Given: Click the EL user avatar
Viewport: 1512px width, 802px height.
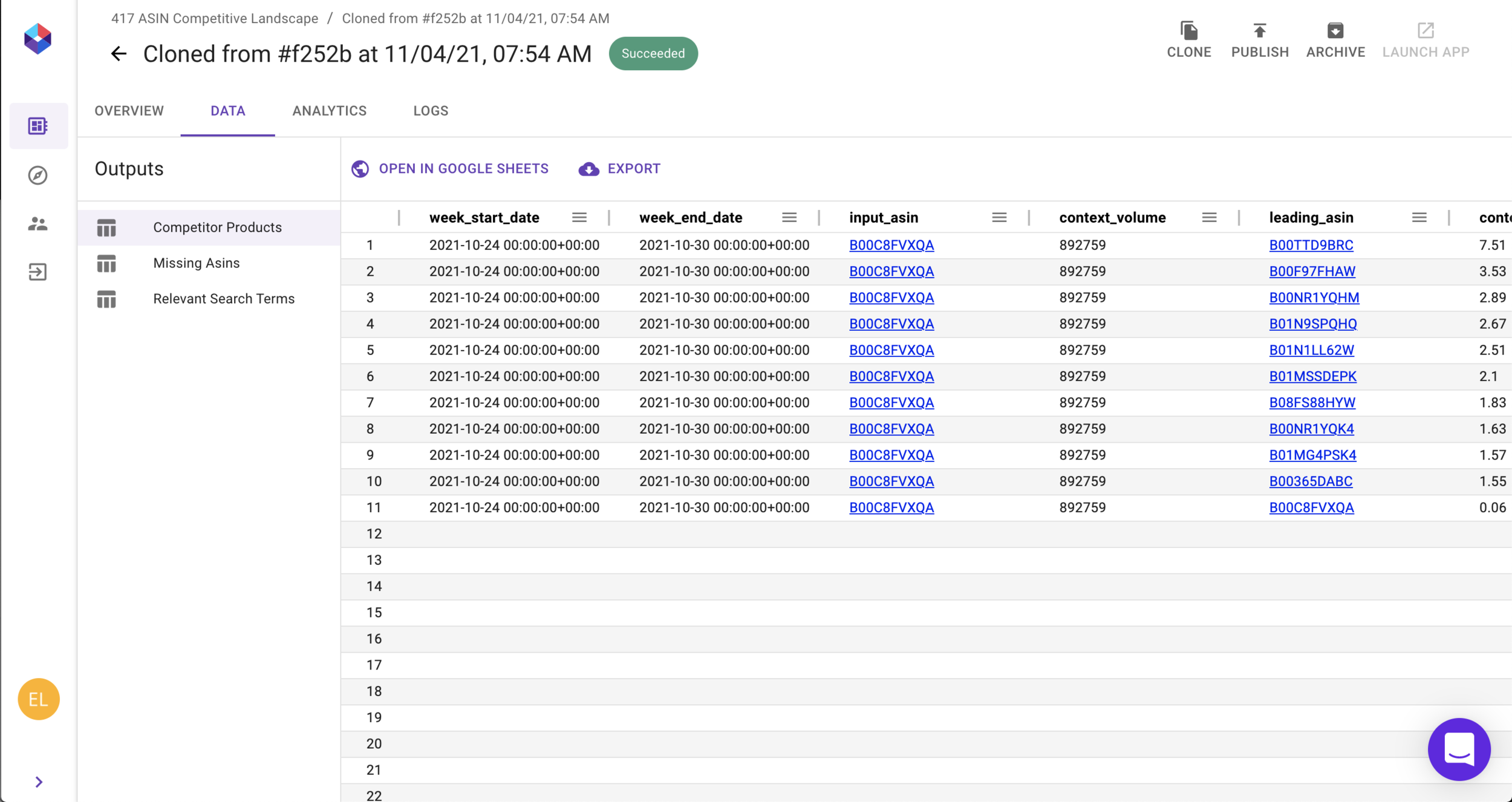Looking at the screenshot, I should point(39,699).
